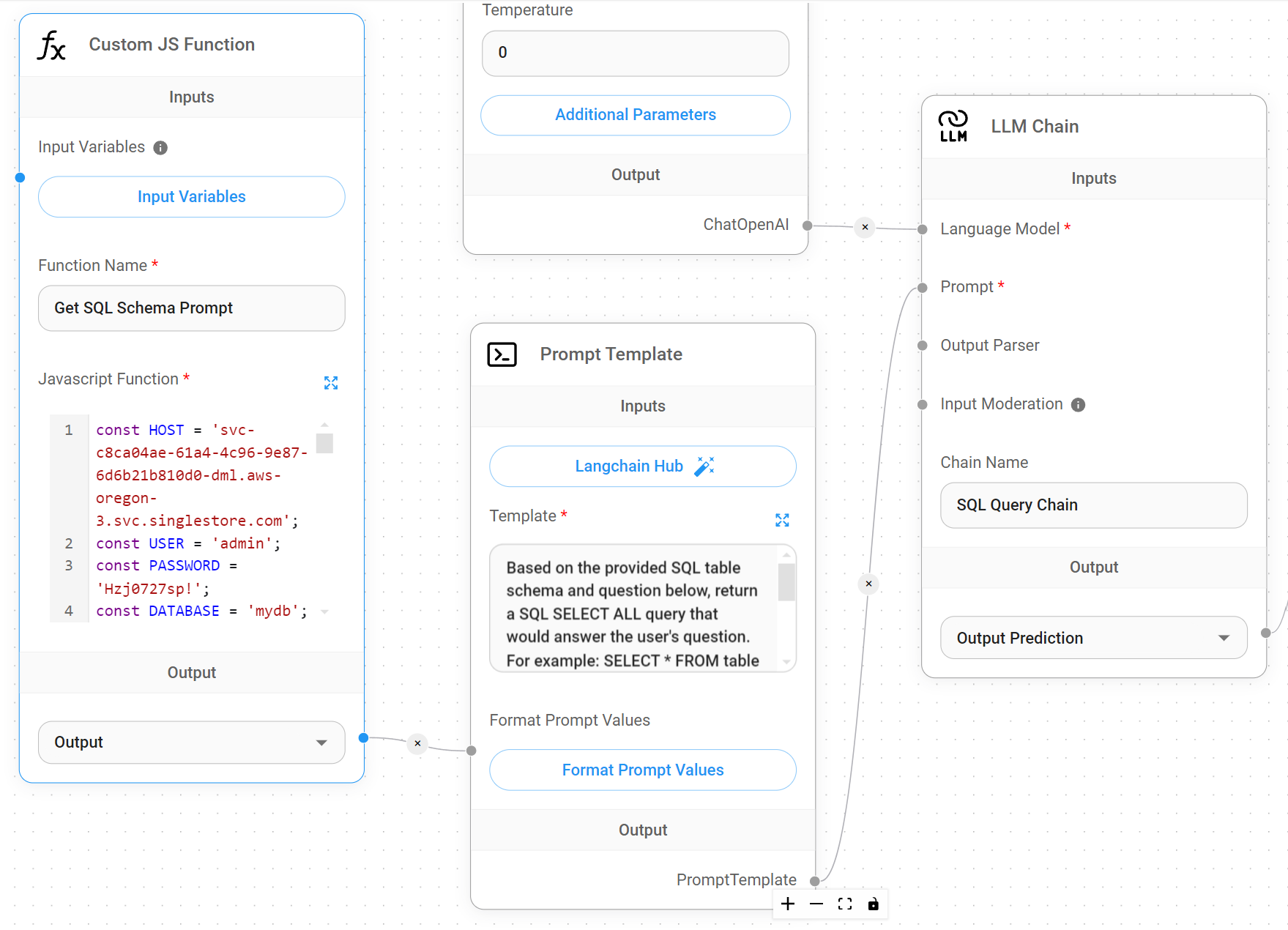This screenshot has width=1288, height=930.
Task: Open the Langchain Hub prompt picker
Action: (x=642, y=466)
